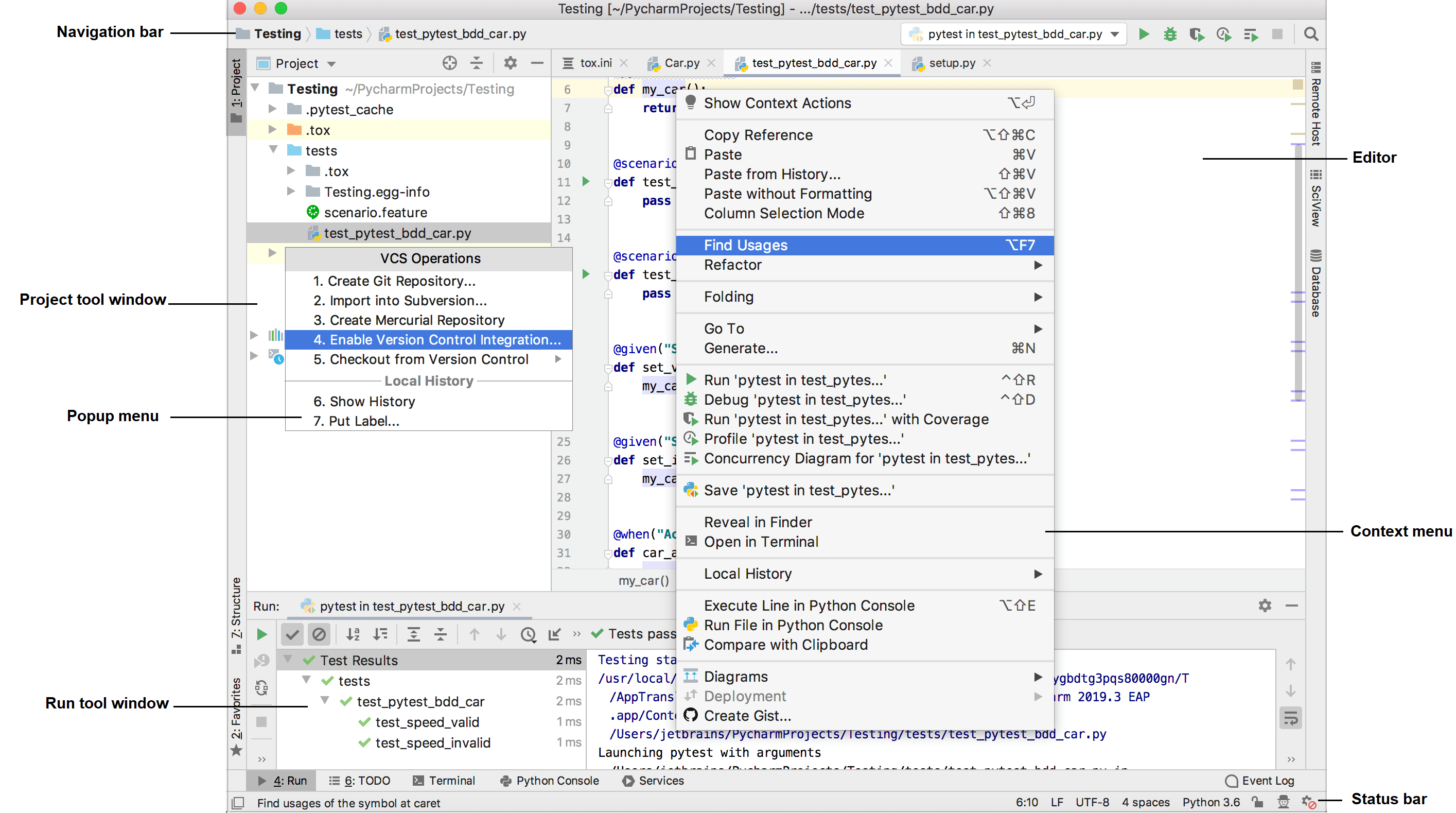Toggle Show Ignored tests button
The height and width of the screenshot is (813, 1456).
(x=319, y=634)
